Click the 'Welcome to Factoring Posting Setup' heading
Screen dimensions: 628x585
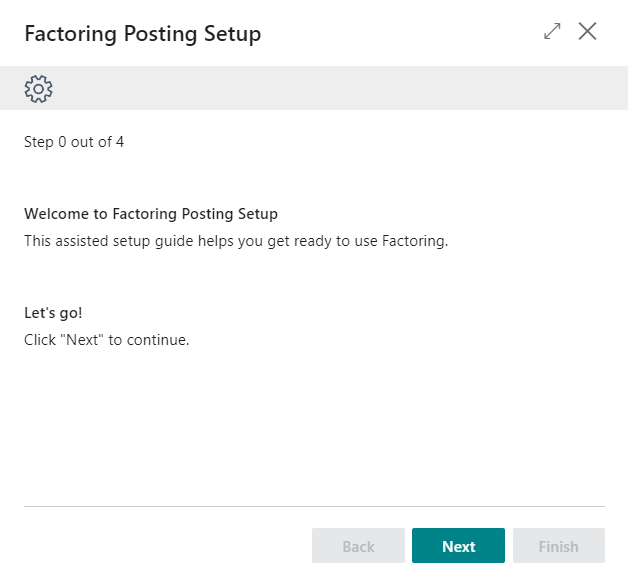coord(151,214)
